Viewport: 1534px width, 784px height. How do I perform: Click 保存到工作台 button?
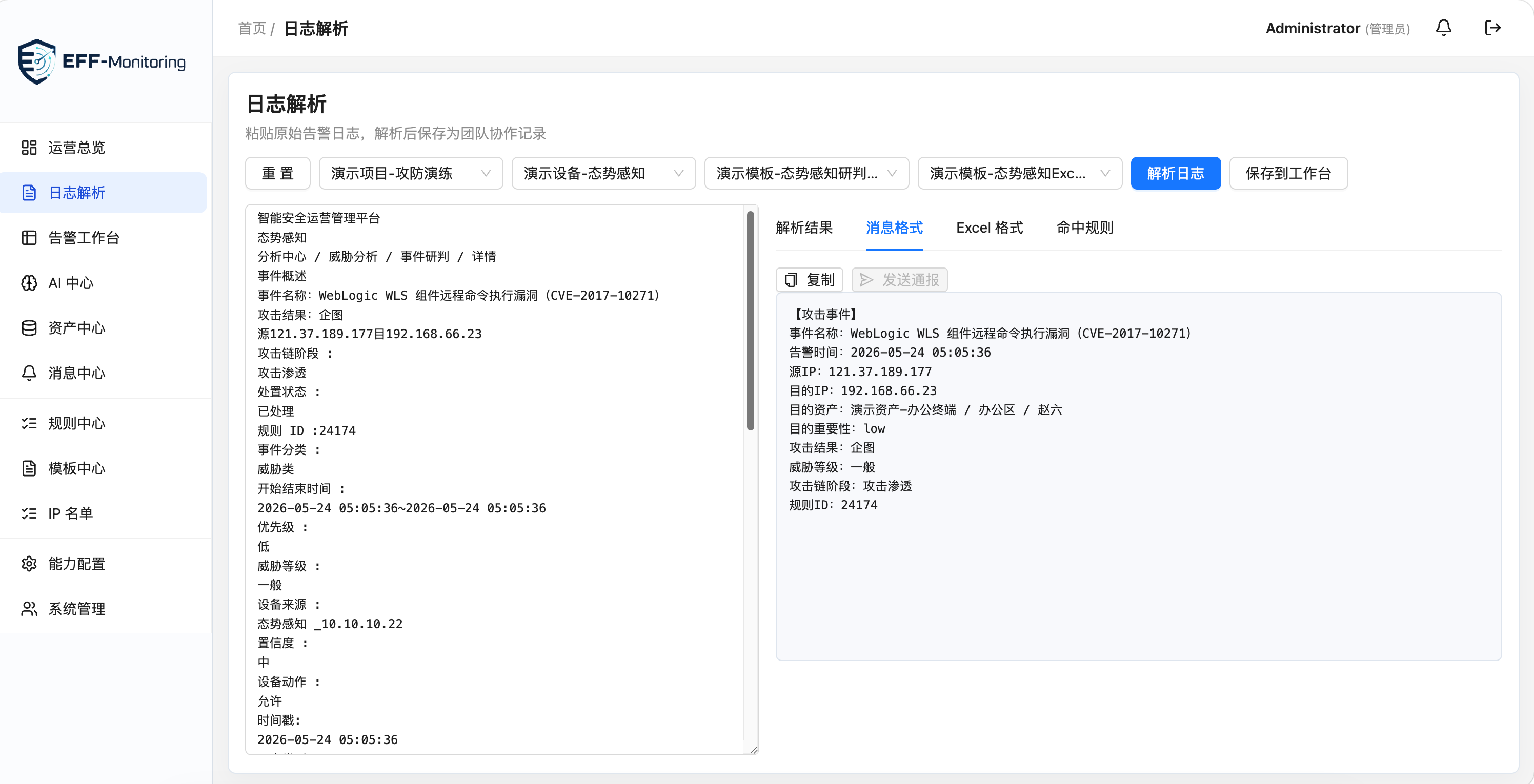(x=1288, y=173)
